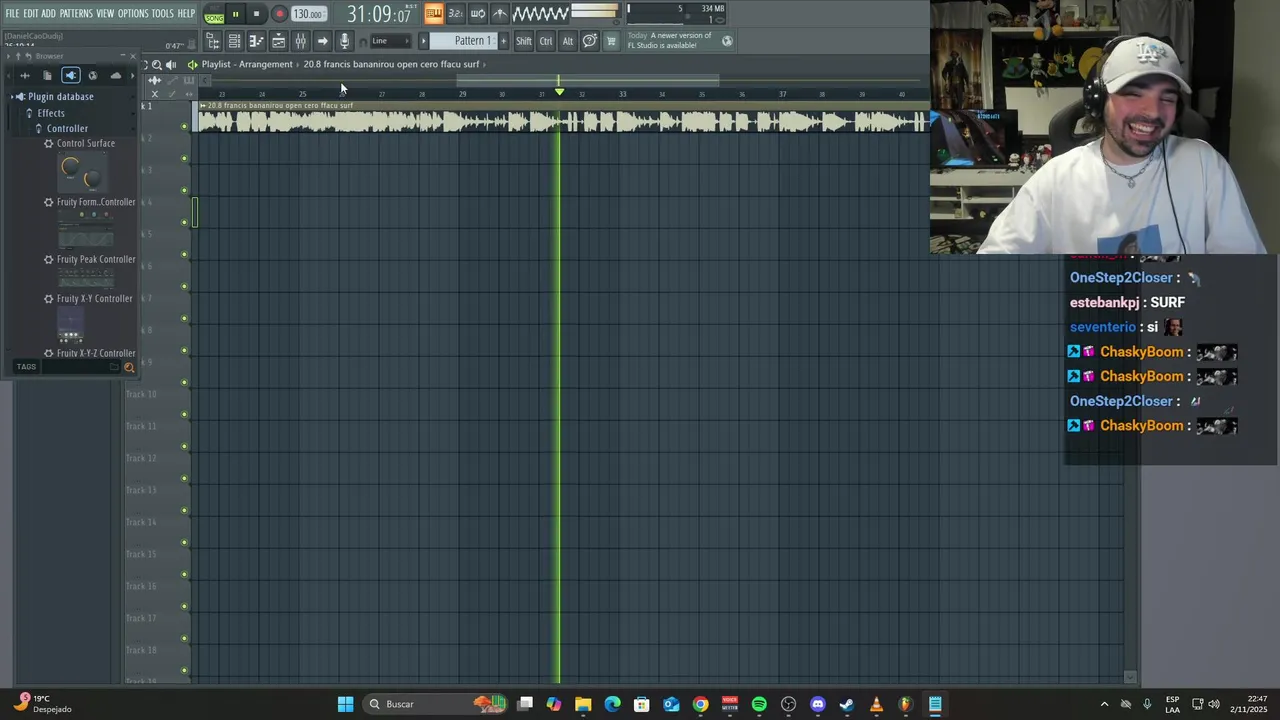Add new pattern with plus button

(x=503, y=41)
